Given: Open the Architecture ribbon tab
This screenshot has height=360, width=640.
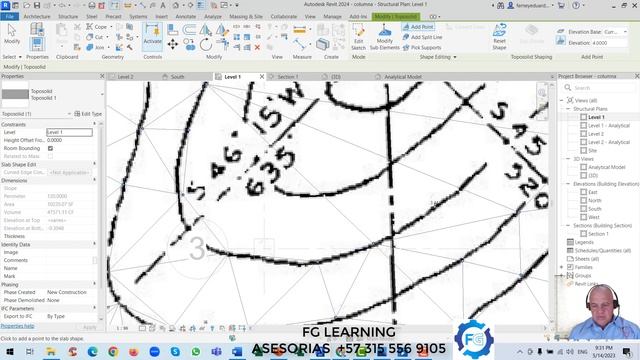Looking at the screenshot, I should pos(37,17).
